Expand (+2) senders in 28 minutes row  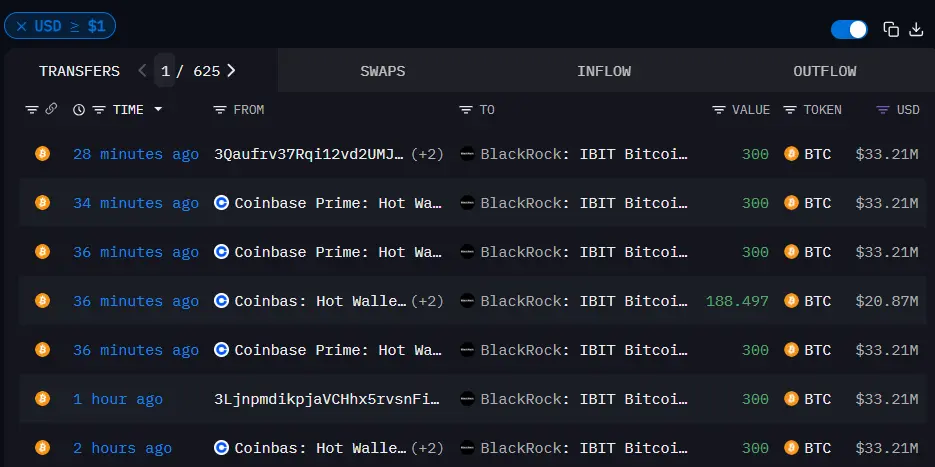(428, 154)
